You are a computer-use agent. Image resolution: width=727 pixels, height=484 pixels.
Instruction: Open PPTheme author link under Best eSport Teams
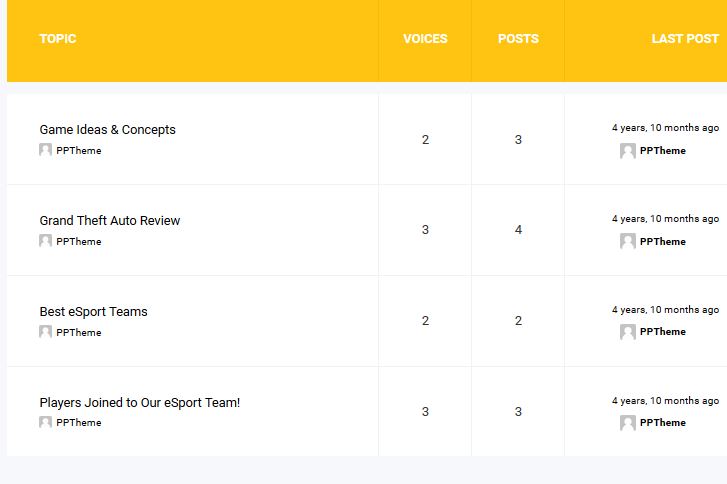78,332
